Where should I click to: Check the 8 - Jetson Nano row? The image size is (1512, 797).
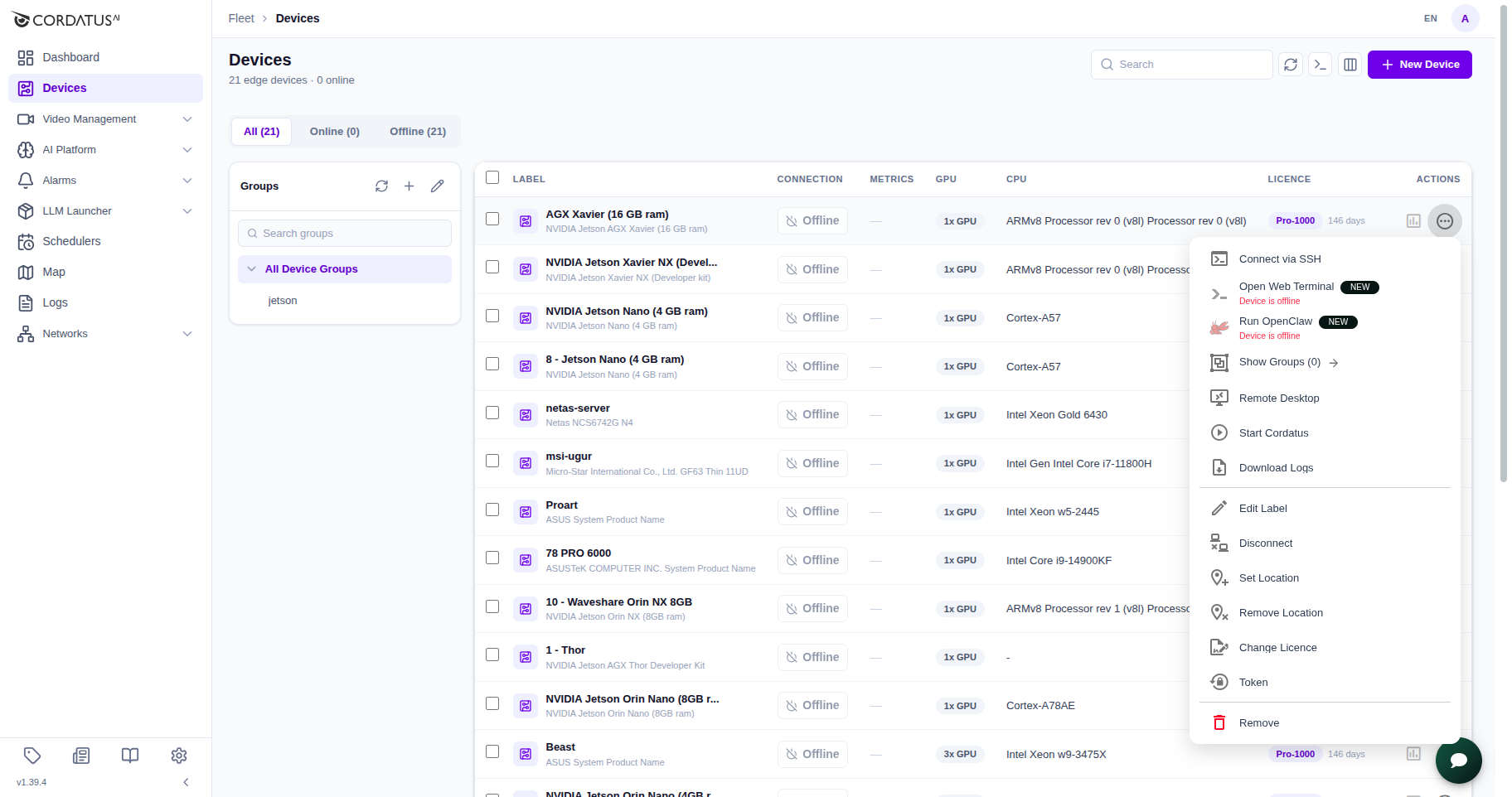point(492,364)
